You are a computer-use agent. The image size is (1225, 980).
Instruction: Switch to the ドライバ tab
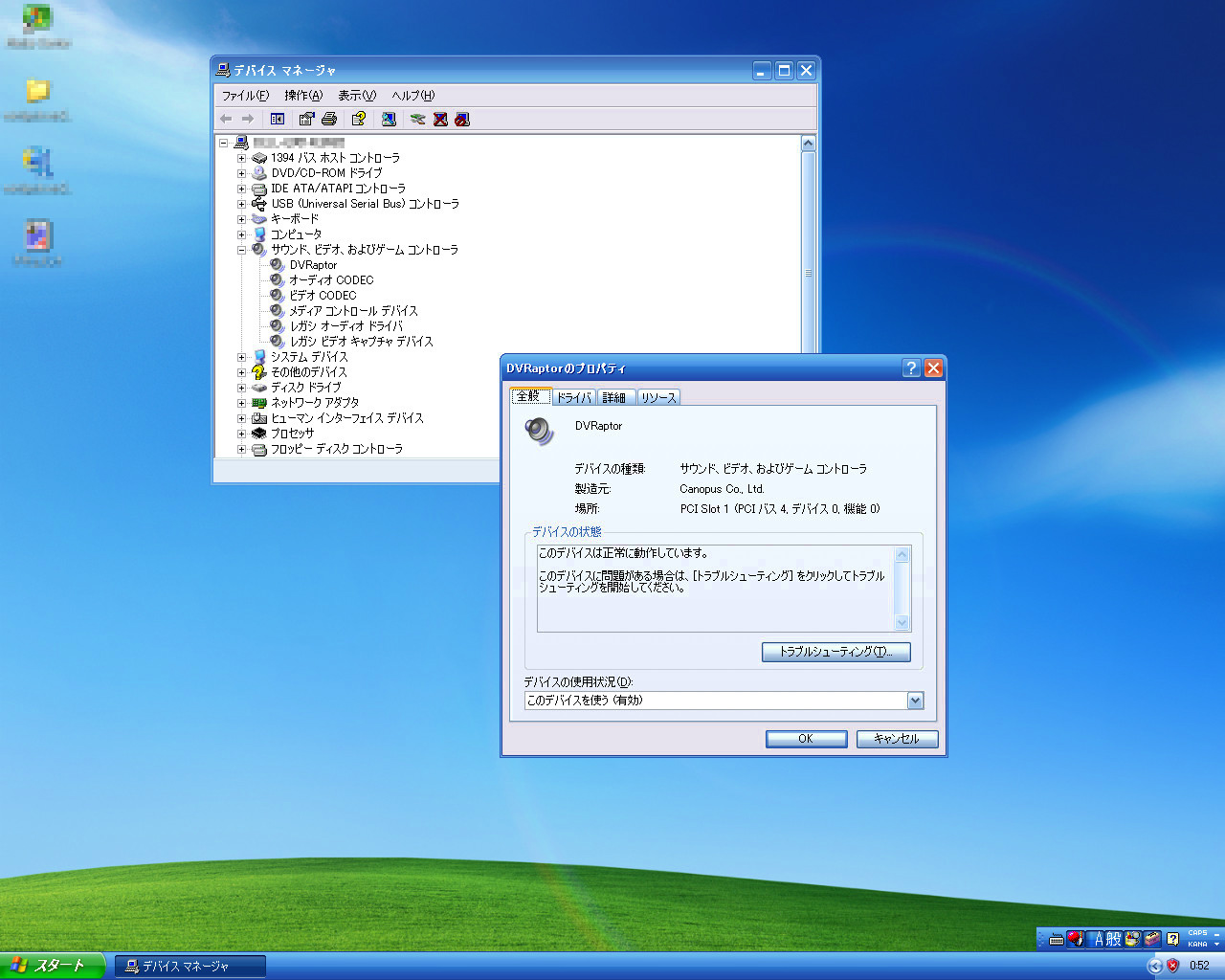pyautogui.click(x=574, y=397)
